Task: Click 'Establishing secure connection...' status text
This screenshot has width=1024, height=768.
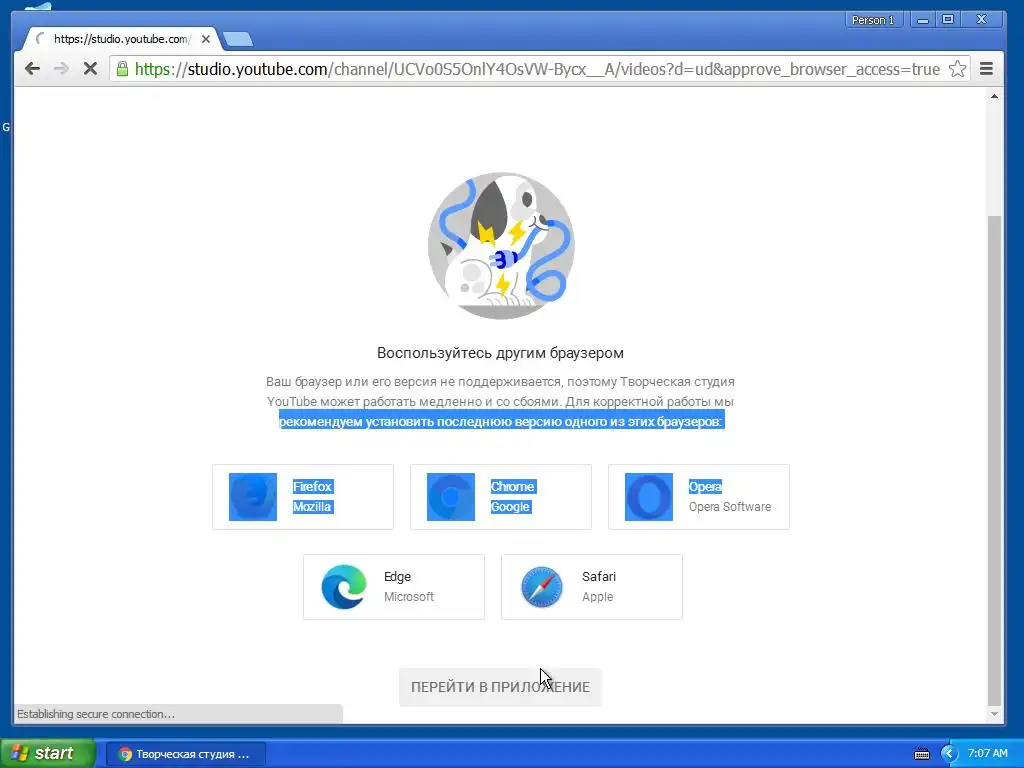Action: (x=96, y=714)
